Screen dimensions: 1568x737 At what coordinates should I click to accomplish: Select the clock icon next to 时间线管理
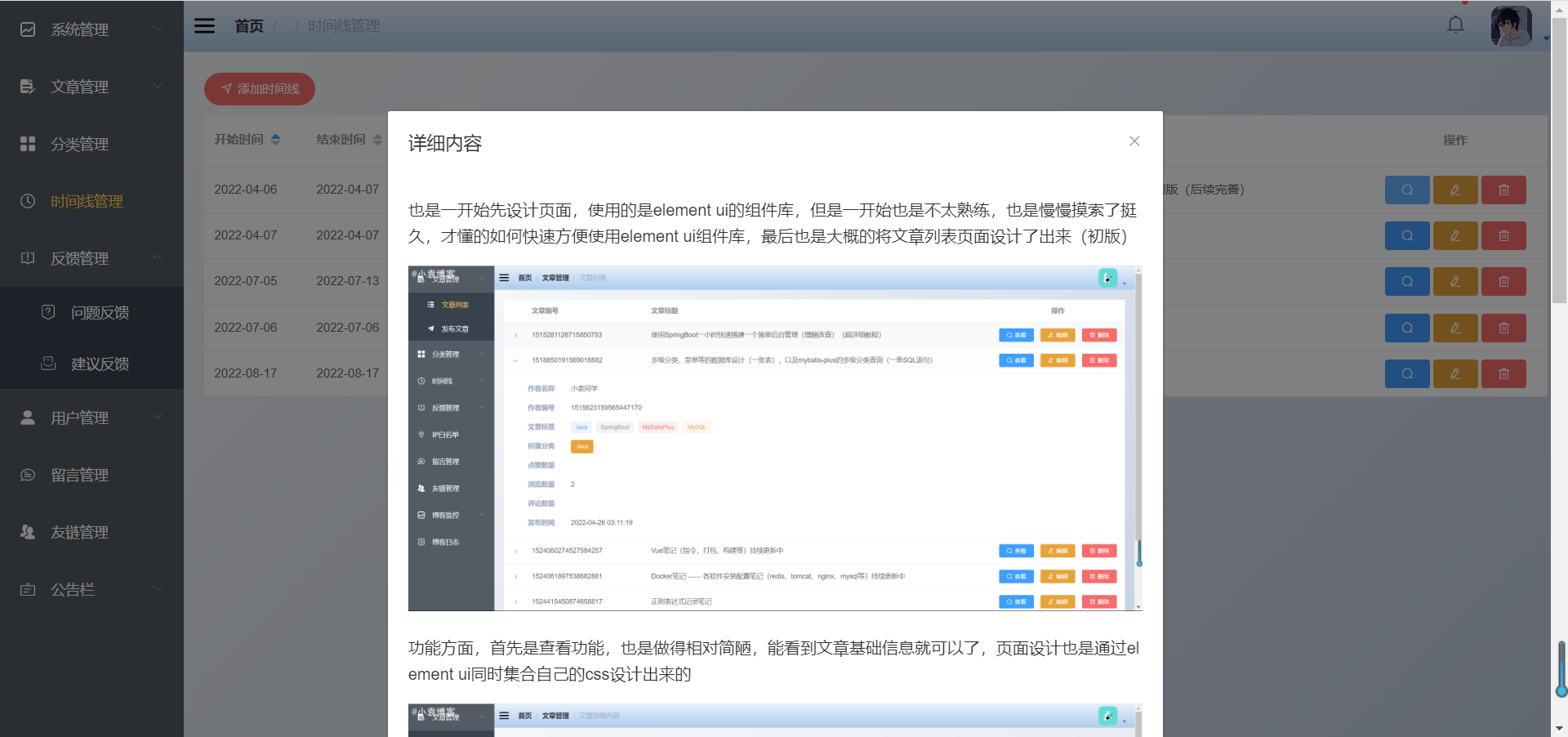coord(27,201)
